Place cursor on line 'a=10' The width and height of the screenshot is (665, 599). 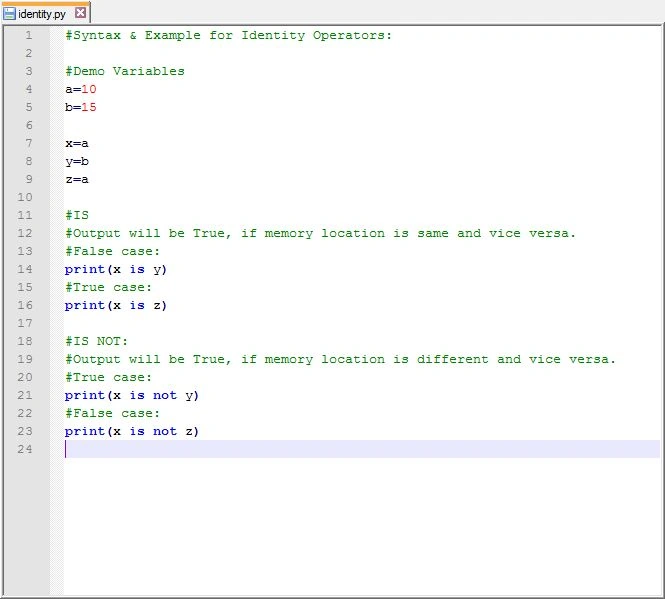point(81,89)
